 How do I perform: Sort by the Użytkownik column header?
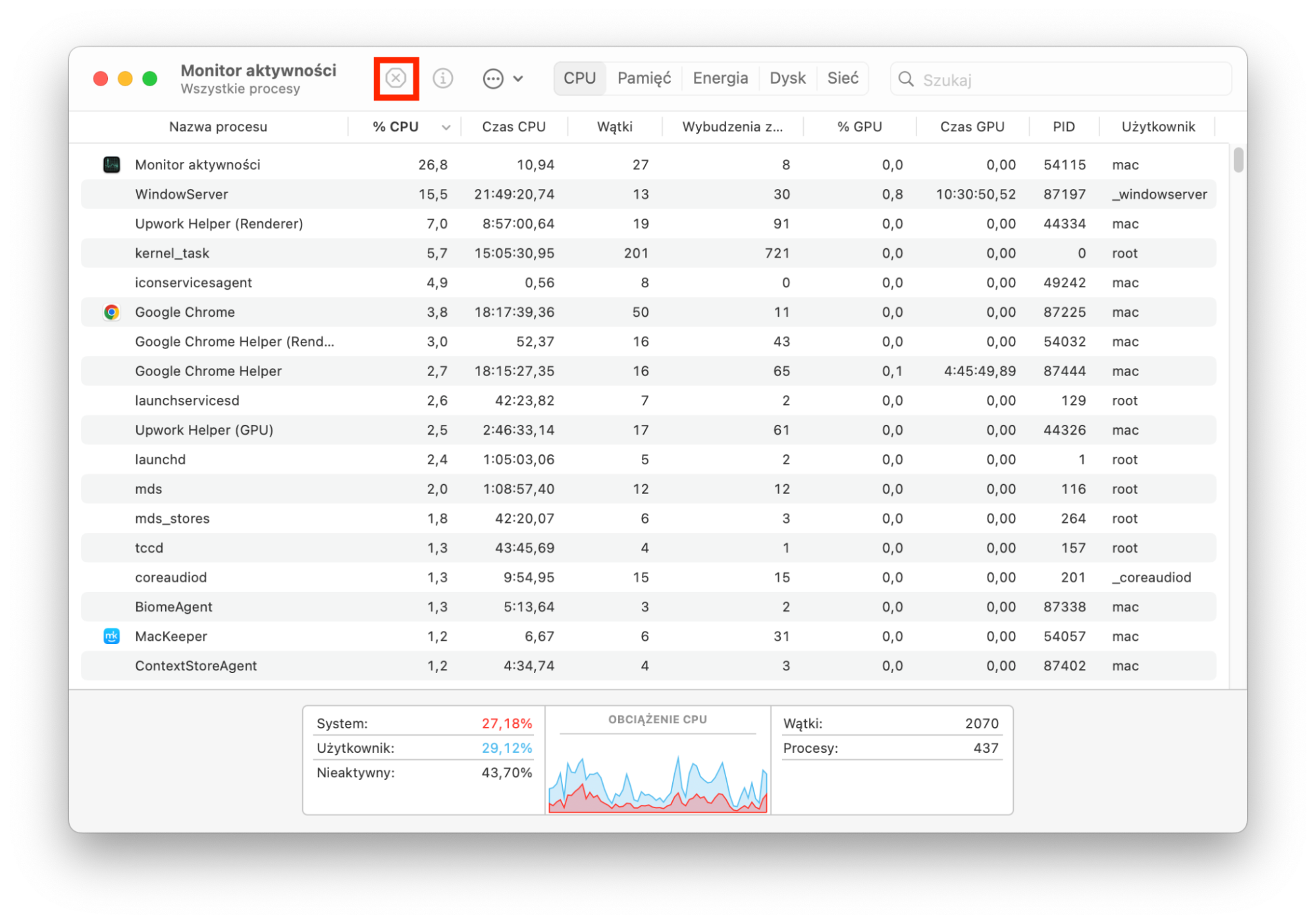pyautogui.click(x=1158, y=126)
